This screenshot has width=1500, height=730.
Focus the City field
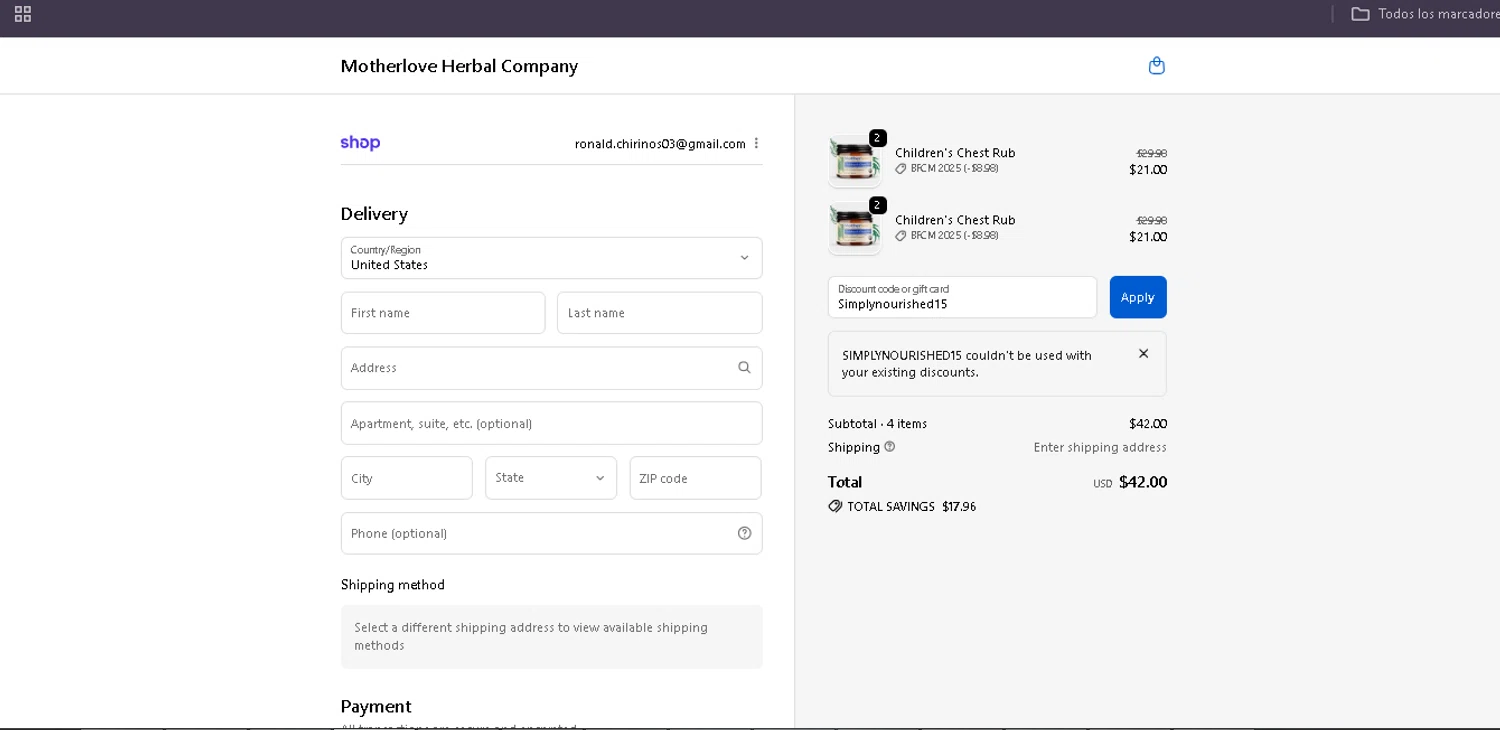tap(407, 478)
